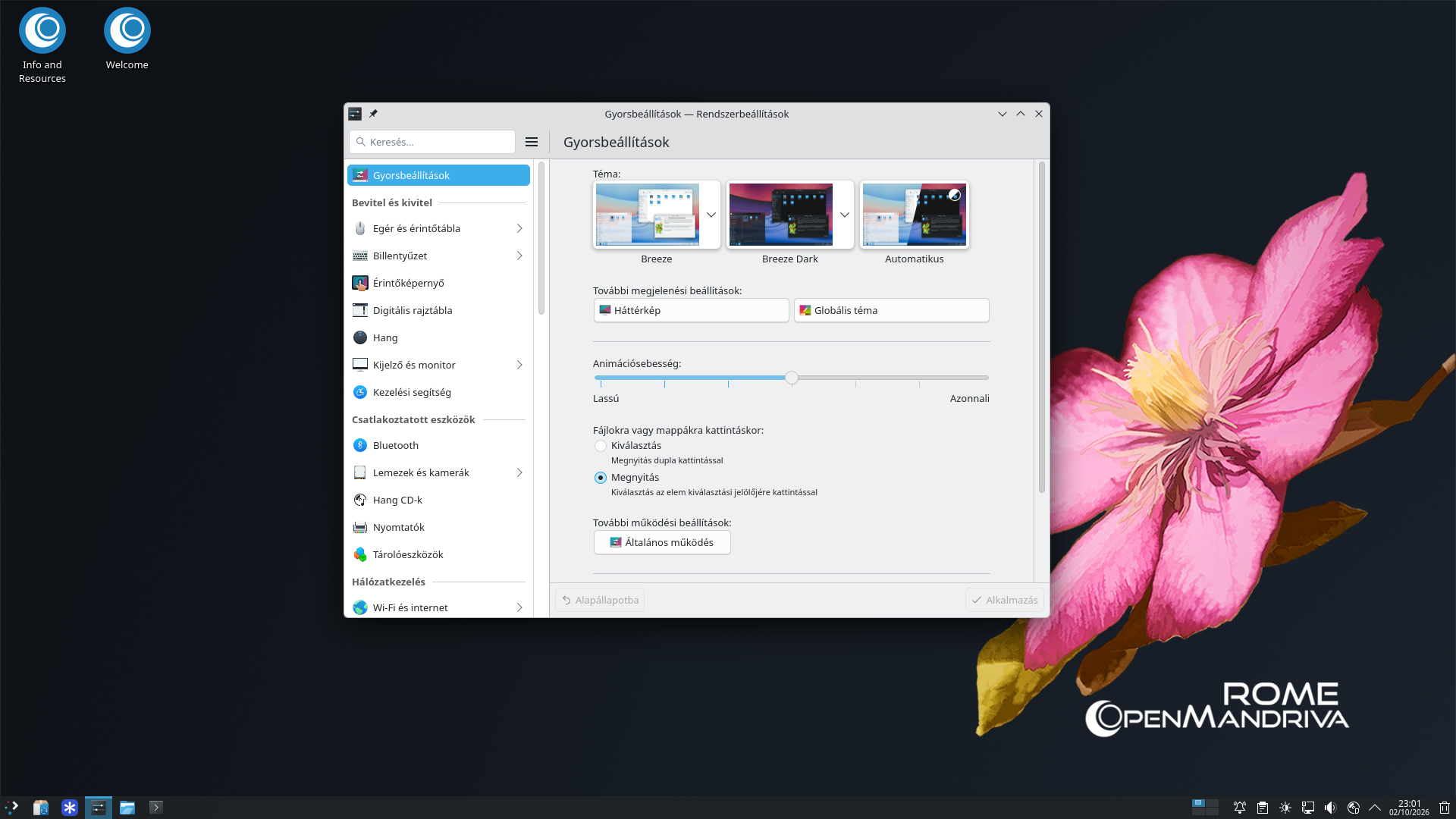Click the clock in the taskbar
The width and height of the screenshot is (1456, 819).
tap(1409, 808)
